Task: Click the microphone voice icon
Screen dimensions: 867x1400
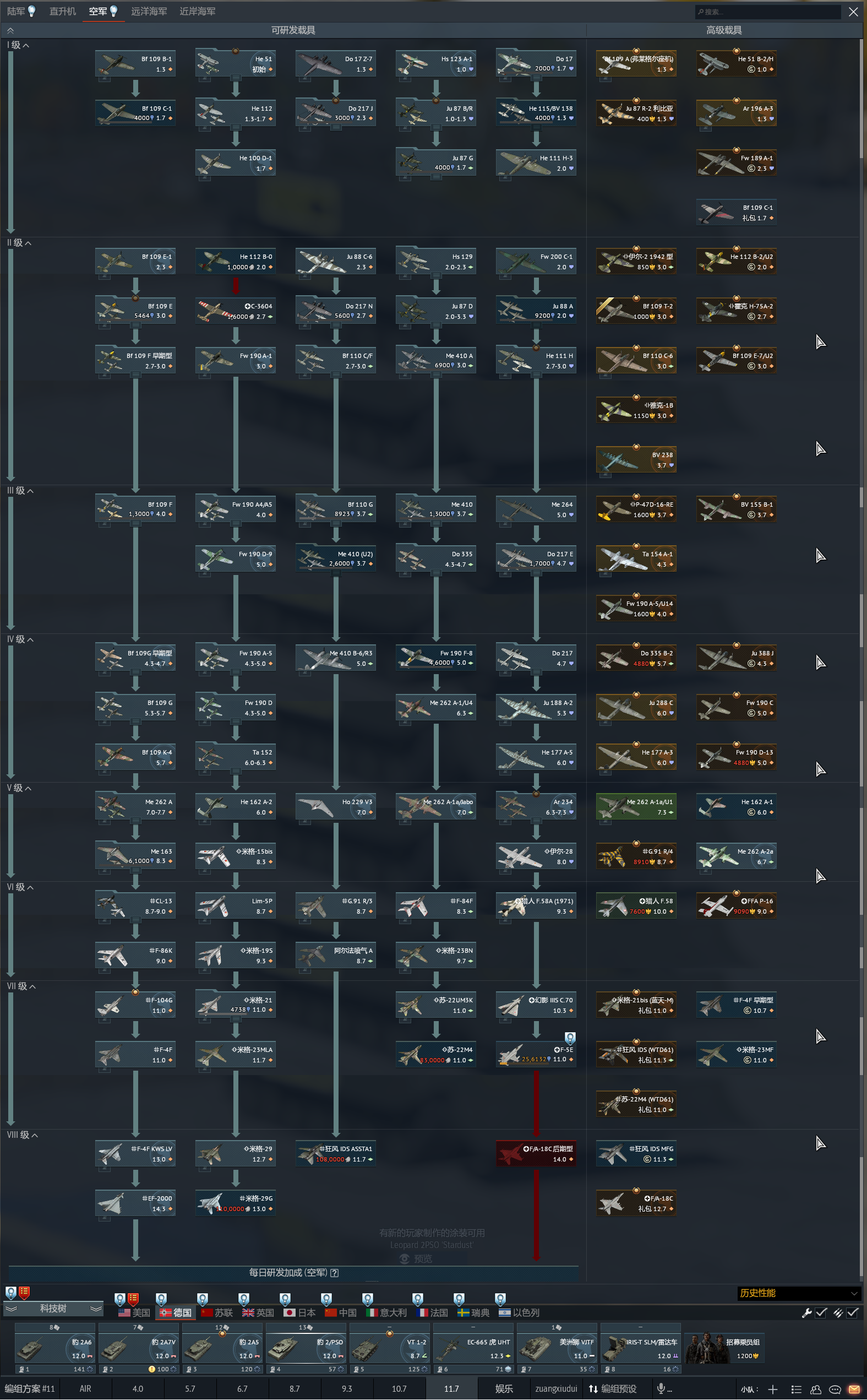Action: click(x=661, y=1388)
